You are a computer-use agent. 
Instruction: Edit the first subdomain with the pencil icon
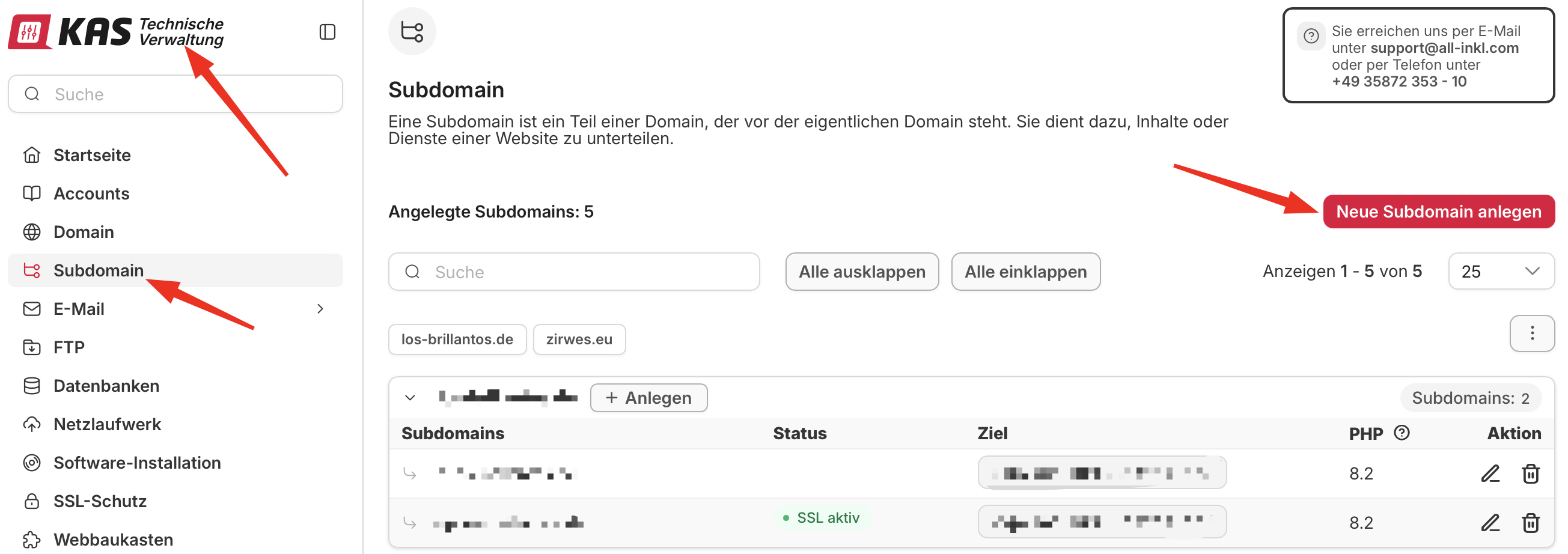tap(1490, 473)
